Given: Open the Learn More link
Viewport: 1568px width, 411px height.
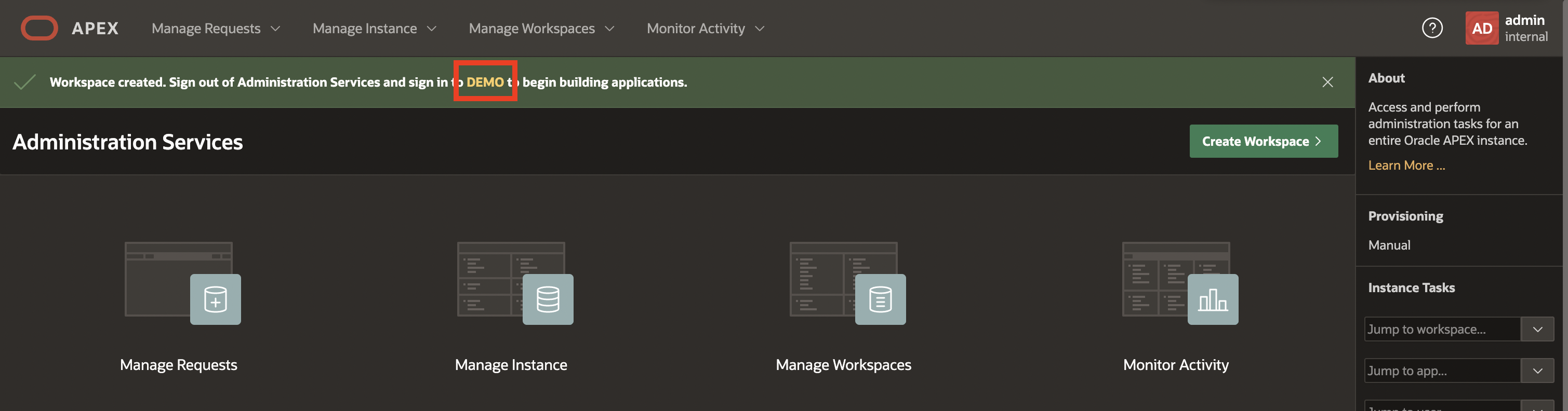Looking at the screenshot, I should (1406, 166).
